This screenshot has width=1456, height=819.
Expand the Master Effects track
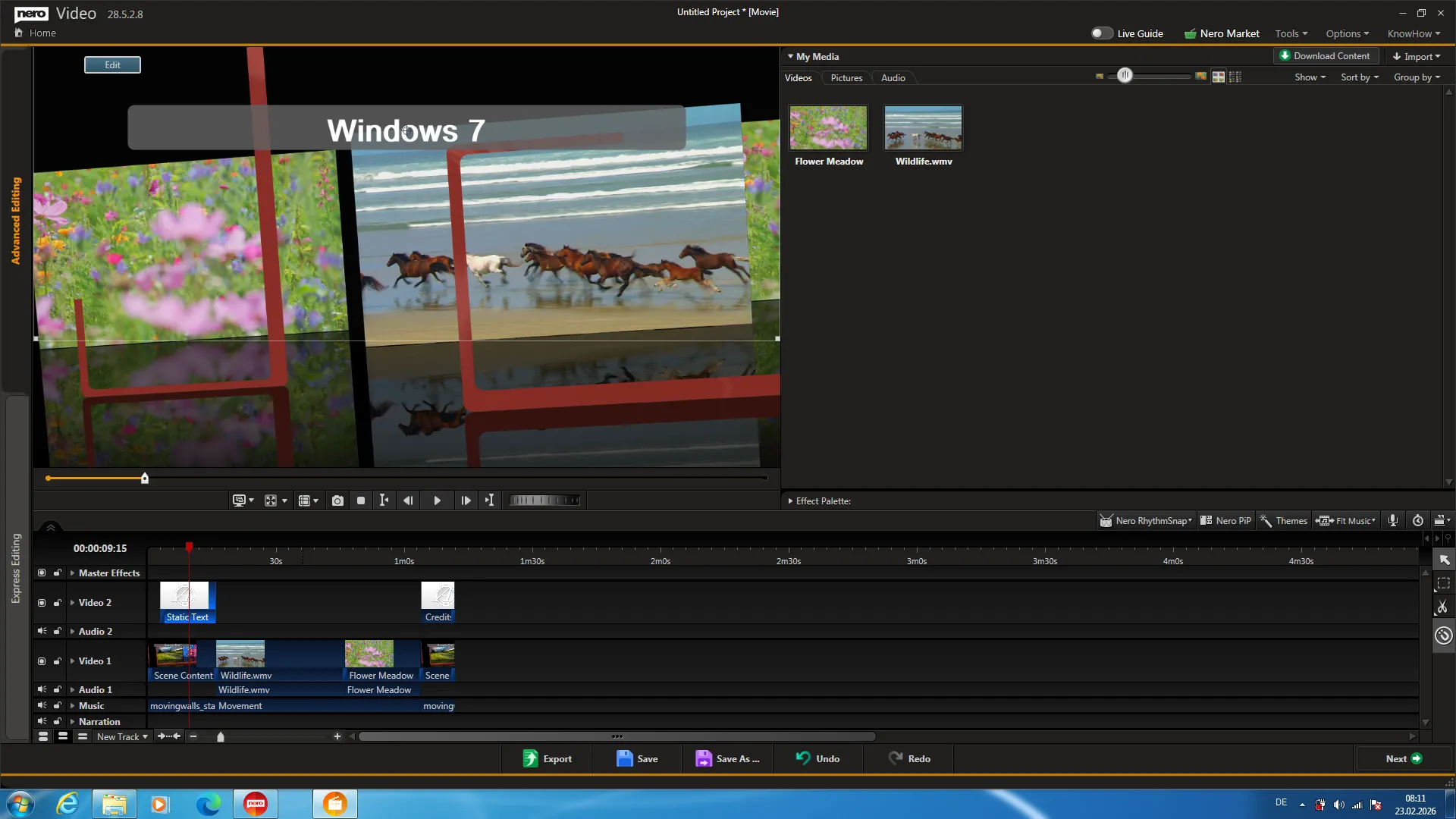point(71,573)
